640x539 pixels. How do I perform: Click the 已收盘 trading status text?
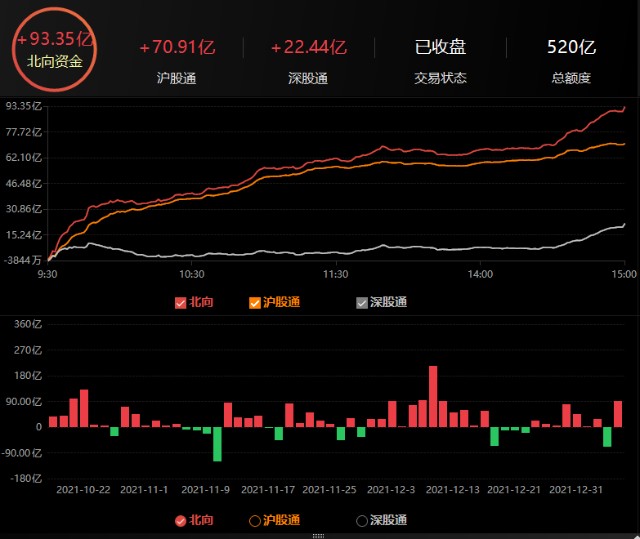point(440,47)
